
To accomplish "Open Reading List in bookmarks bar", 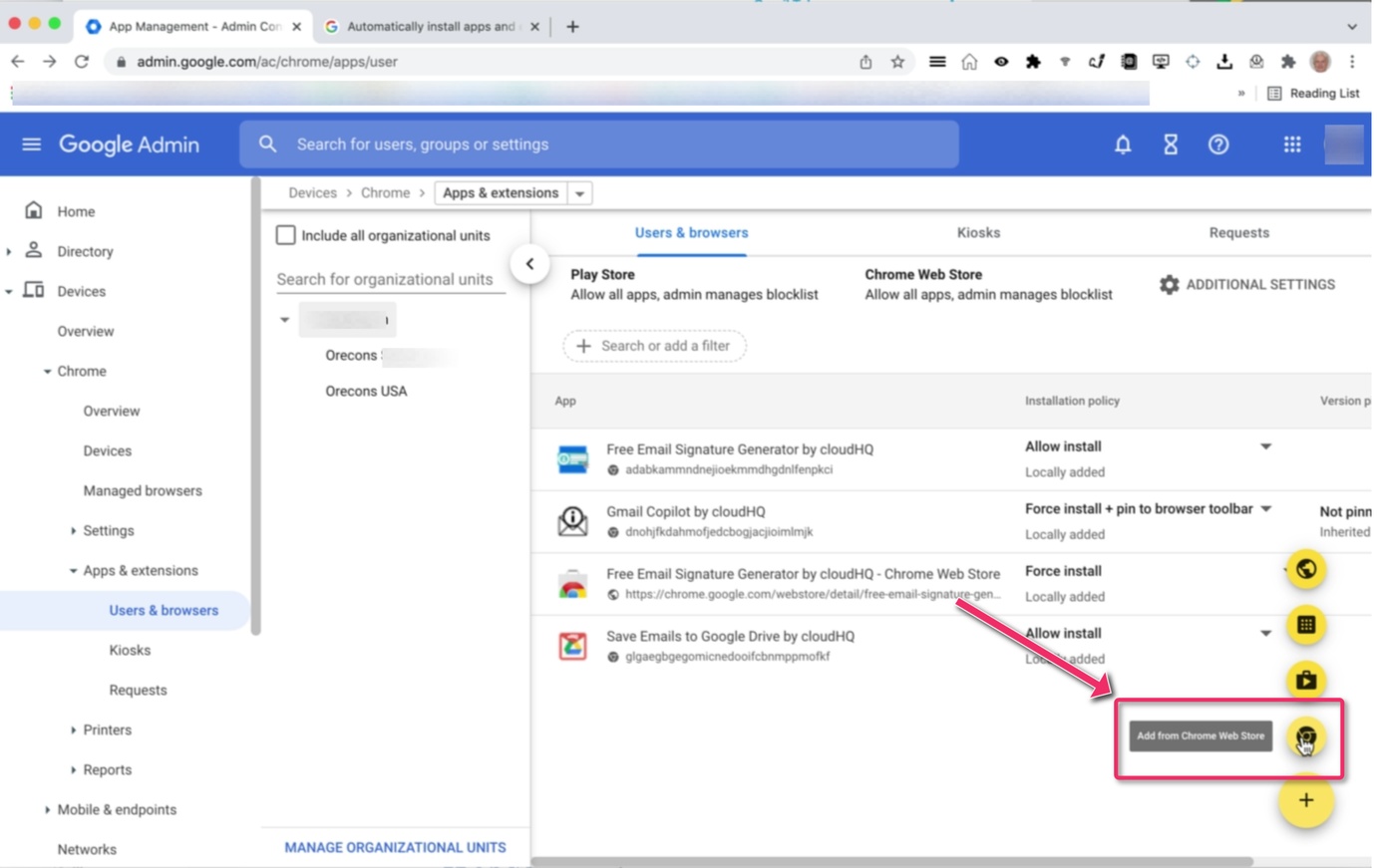I will (1313, 94).
